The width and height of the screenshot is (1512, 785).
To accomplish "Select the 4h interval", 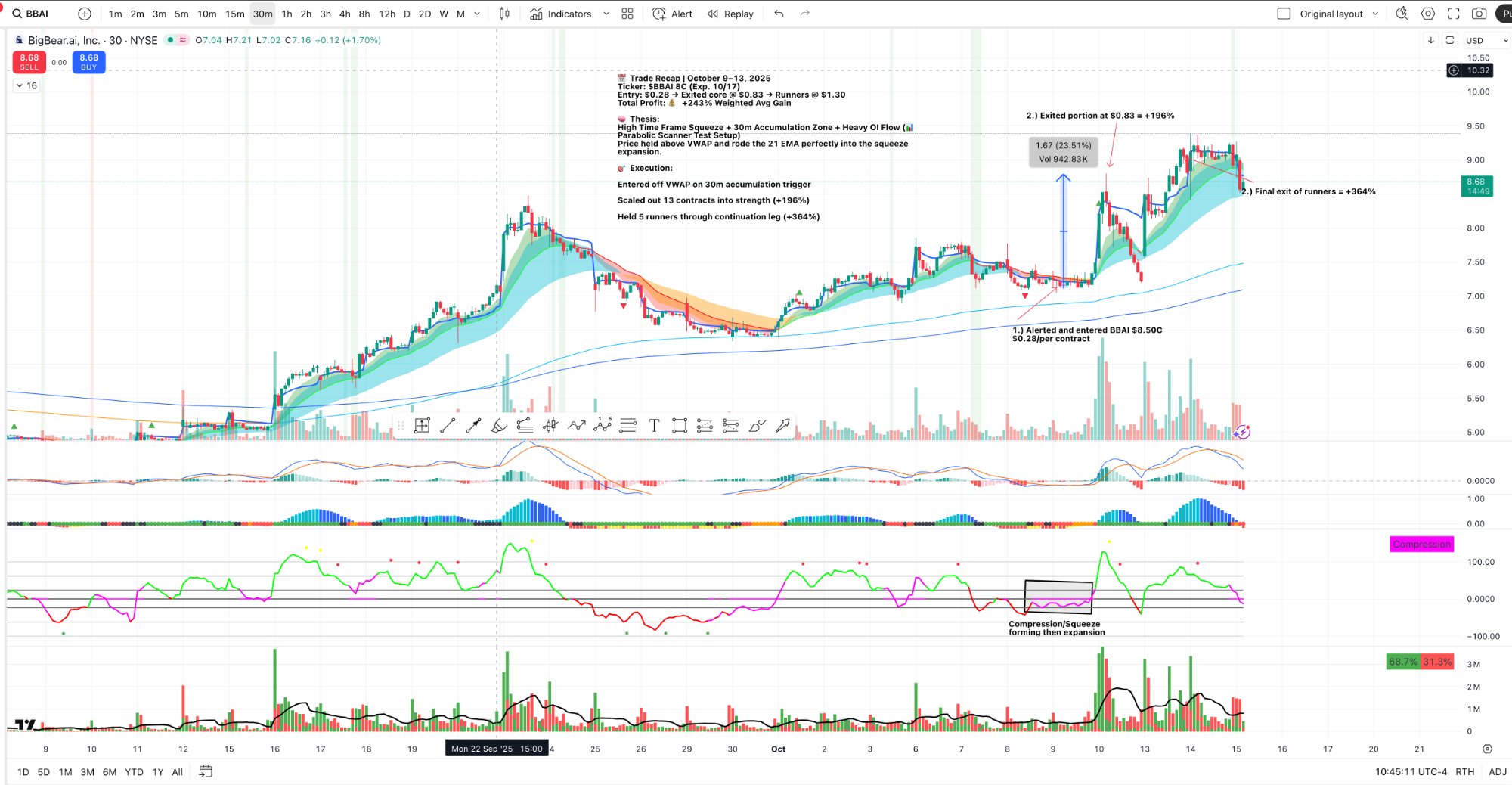I will (345, 14).
